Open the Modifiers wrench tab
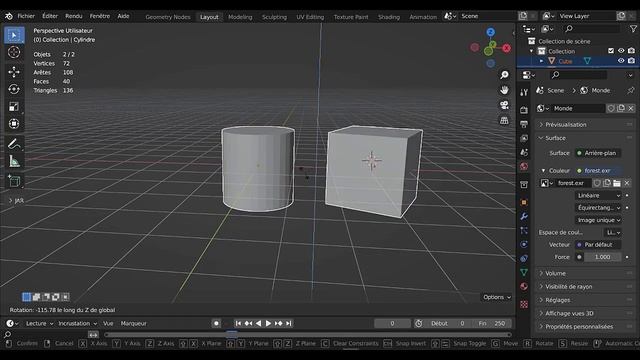Viewport: 640px width, 360px height. point(524,216)
